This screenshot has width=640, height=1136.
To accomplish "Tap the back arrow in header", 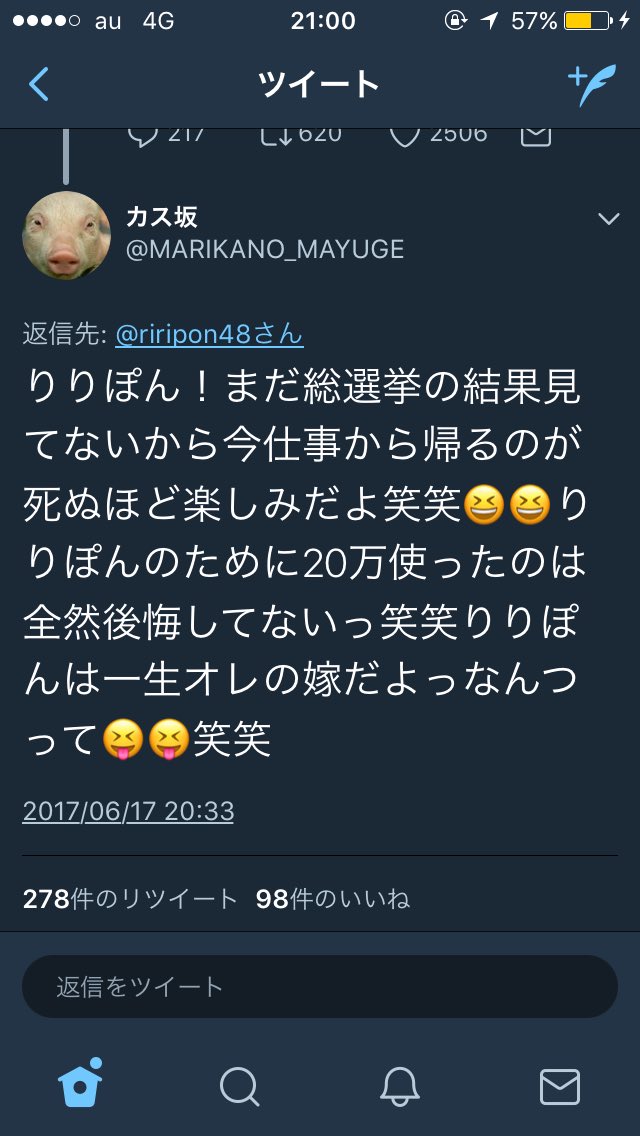I will [x=38, y=85].
